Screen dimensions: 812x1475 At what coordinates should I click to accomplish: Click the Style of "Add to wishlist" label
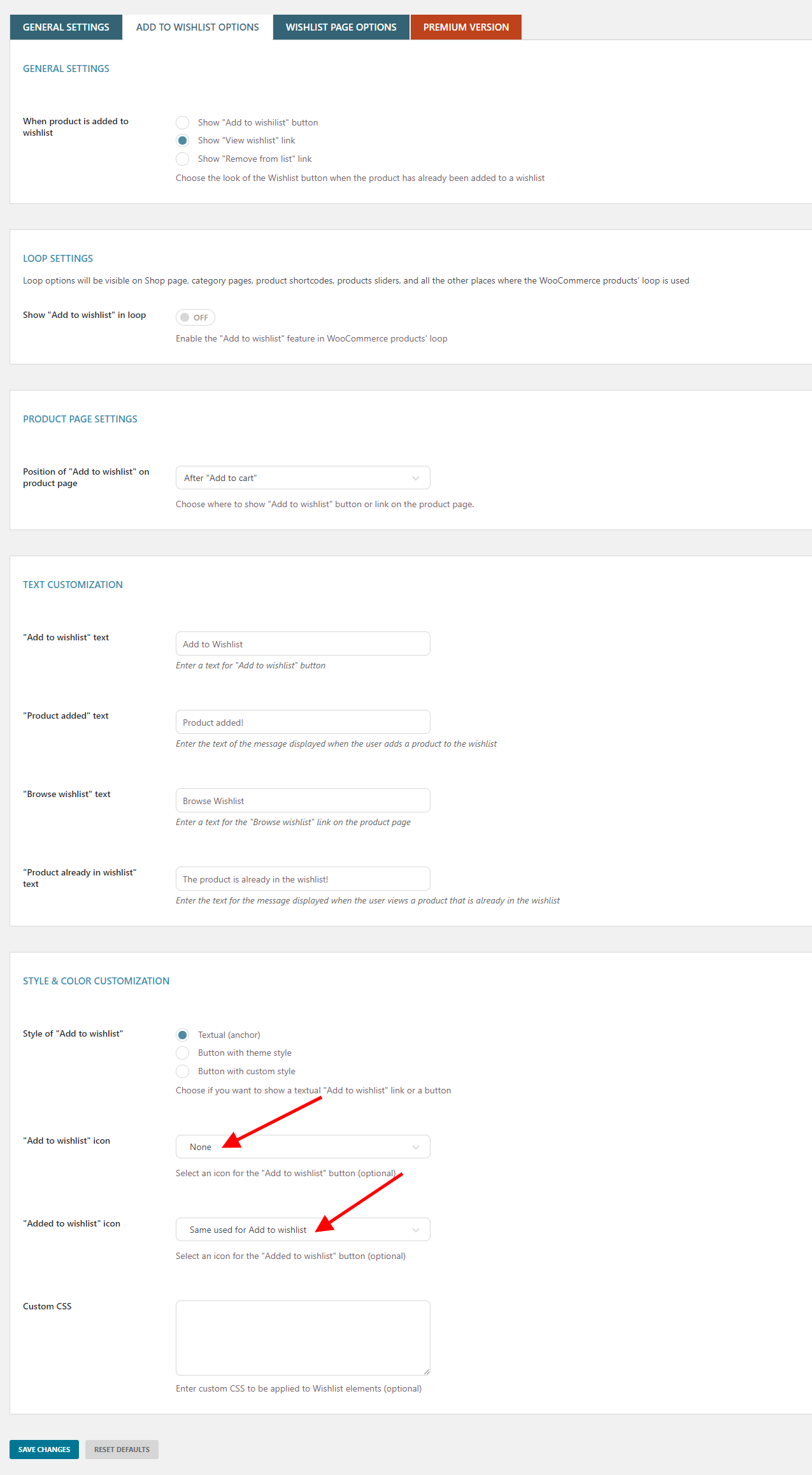[73, 1033]
